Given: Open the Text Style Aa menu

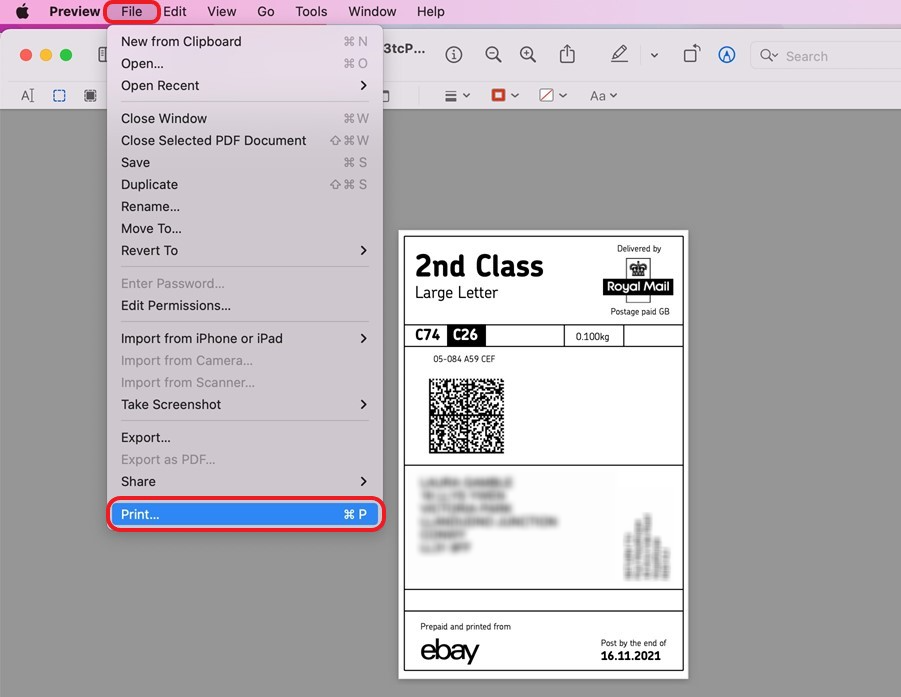Looking at the screenshot, I should pyautogui.click(x=603, y=96).
